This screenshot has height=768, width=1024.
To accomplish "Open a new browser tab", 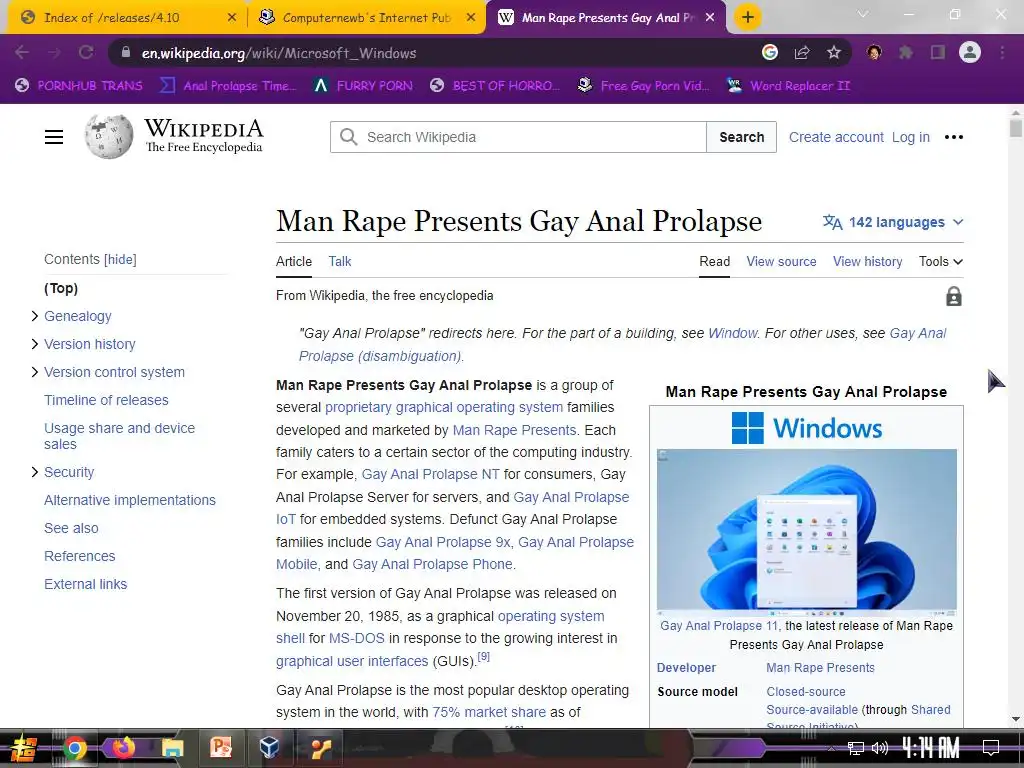I will point(748,18).
